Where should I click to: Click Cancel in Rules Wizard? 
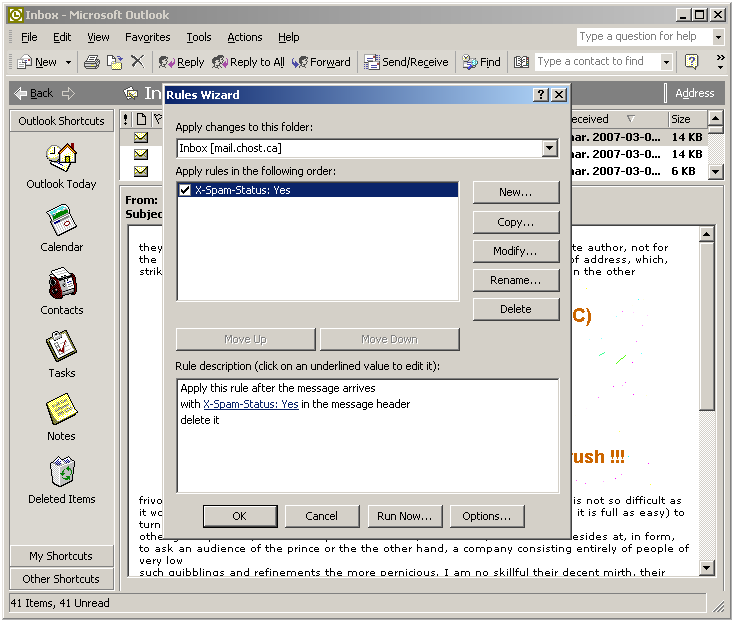322,516
